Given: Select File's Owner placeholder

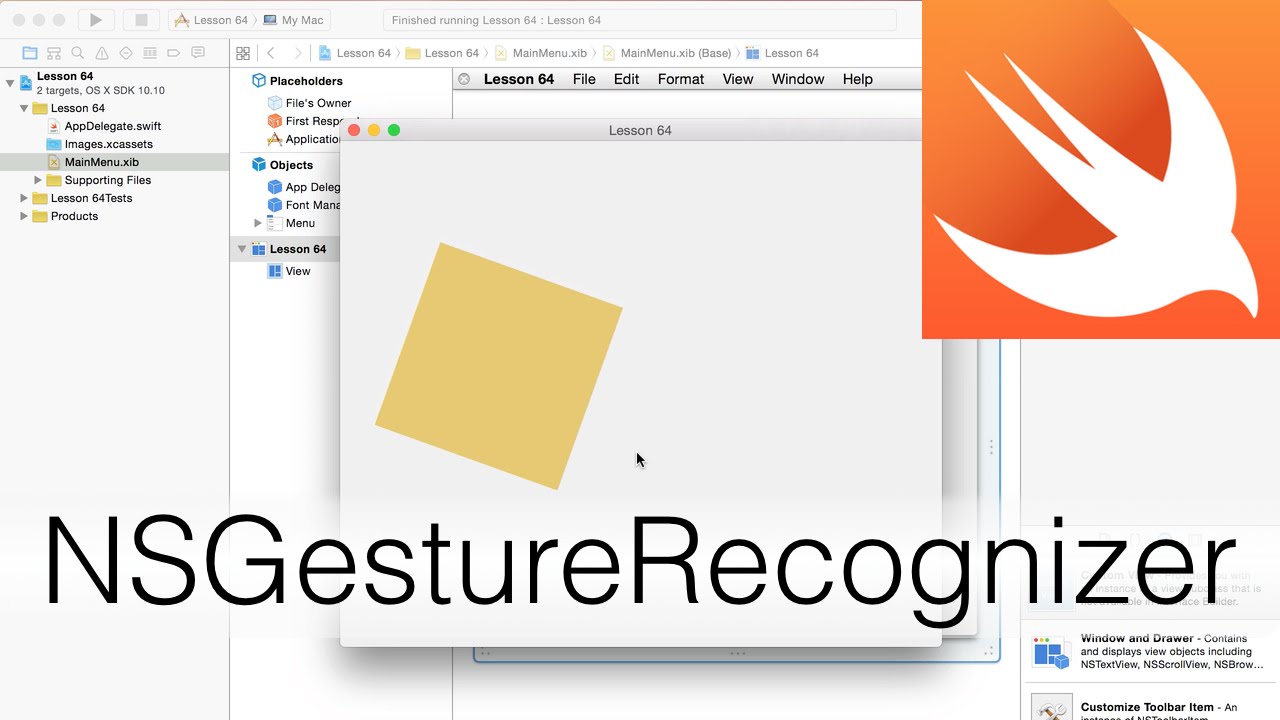Looking at the screenshot, I should click(x=310, y=103).
